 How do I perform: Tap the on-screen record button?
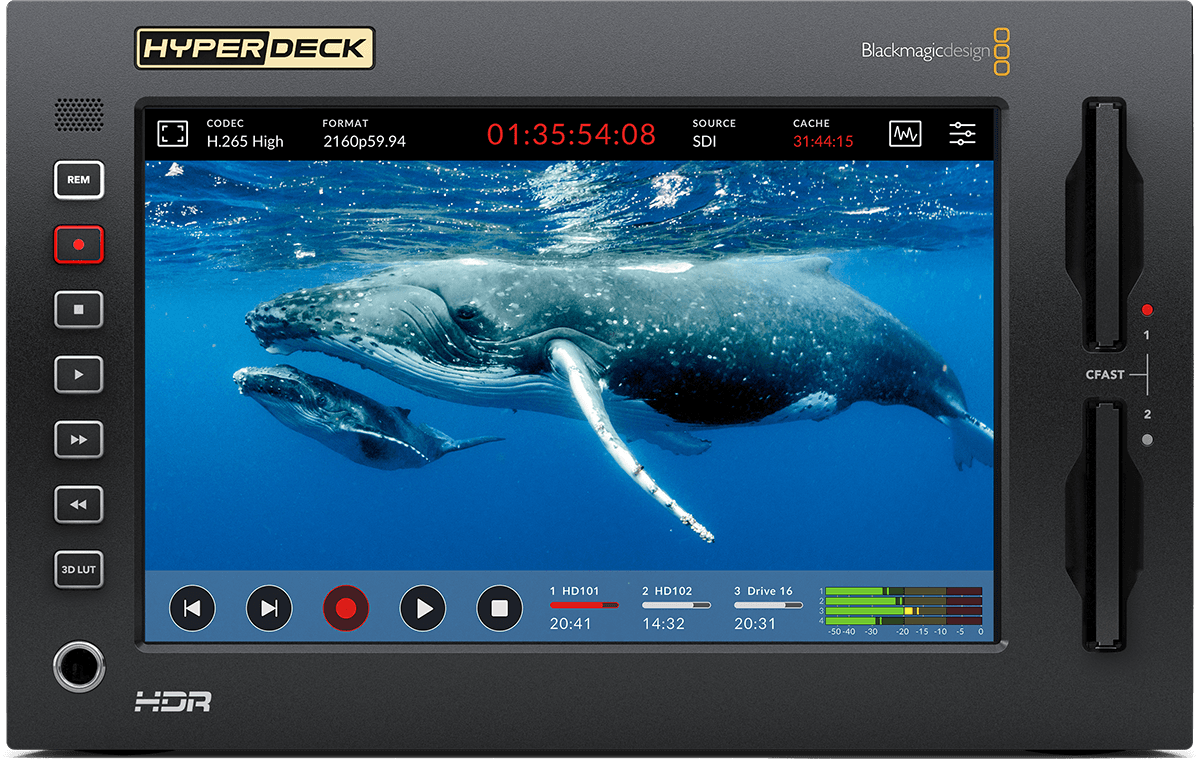click(x=346, y=608)
